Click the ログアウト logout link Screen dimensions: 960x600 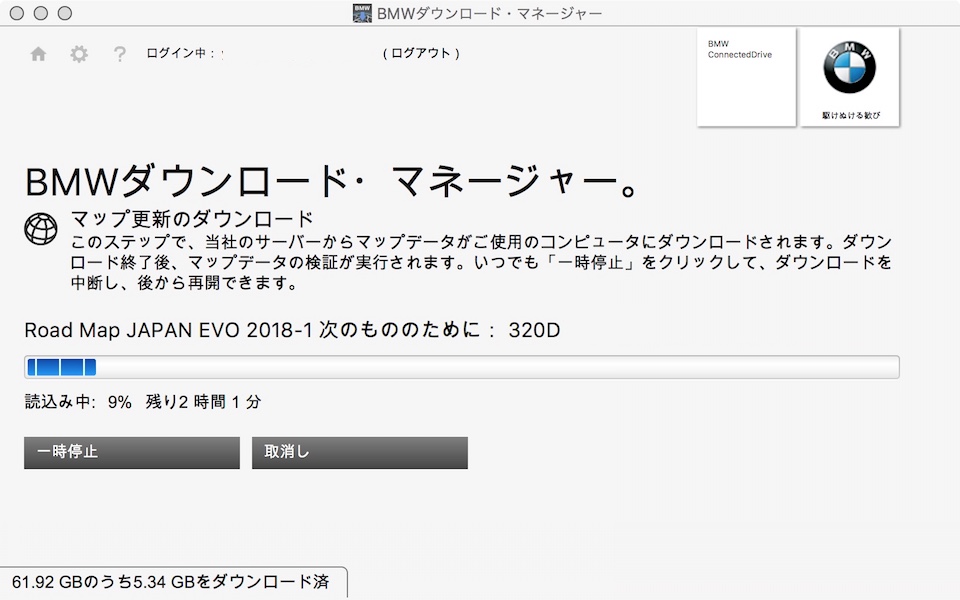(421, 53)
